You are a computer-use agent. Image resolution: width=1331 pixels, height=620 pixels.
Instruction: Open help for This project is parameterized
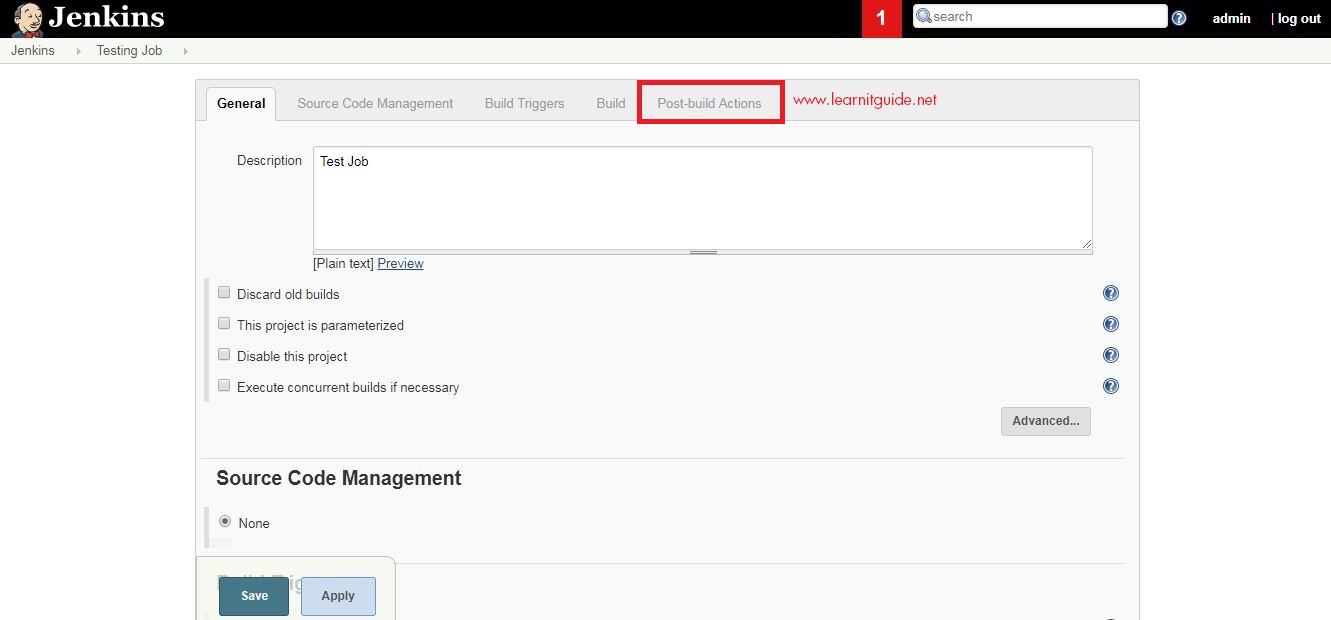(x=1111, y=323)
